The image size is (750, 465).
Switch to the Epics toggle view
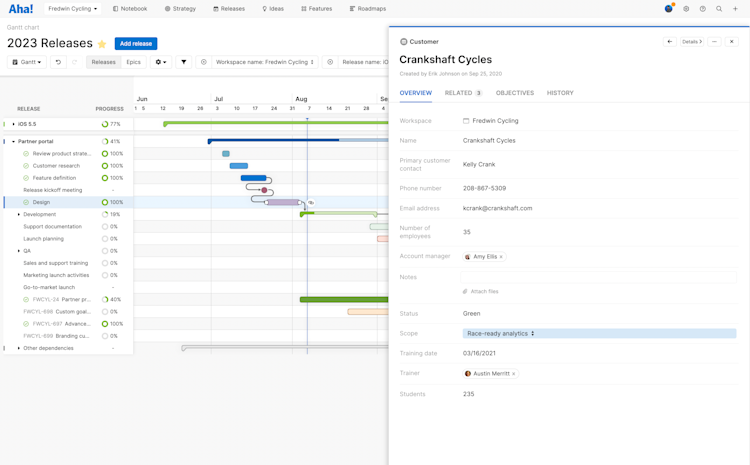coord(133,62)
